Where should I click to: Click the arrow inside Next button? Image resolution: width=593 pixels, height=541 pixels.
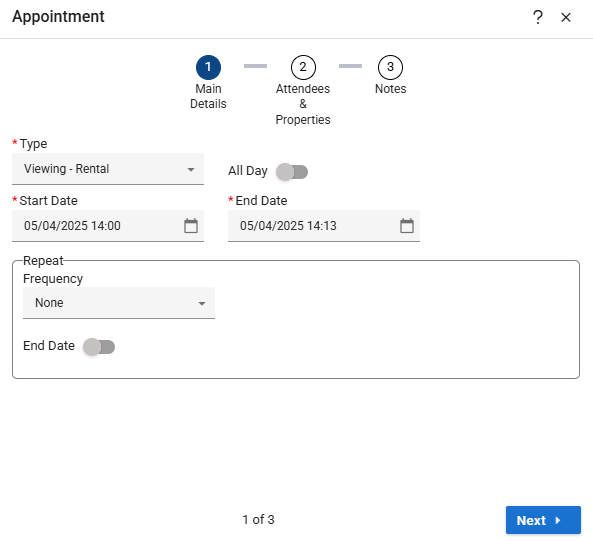click(x=558, y=520)
